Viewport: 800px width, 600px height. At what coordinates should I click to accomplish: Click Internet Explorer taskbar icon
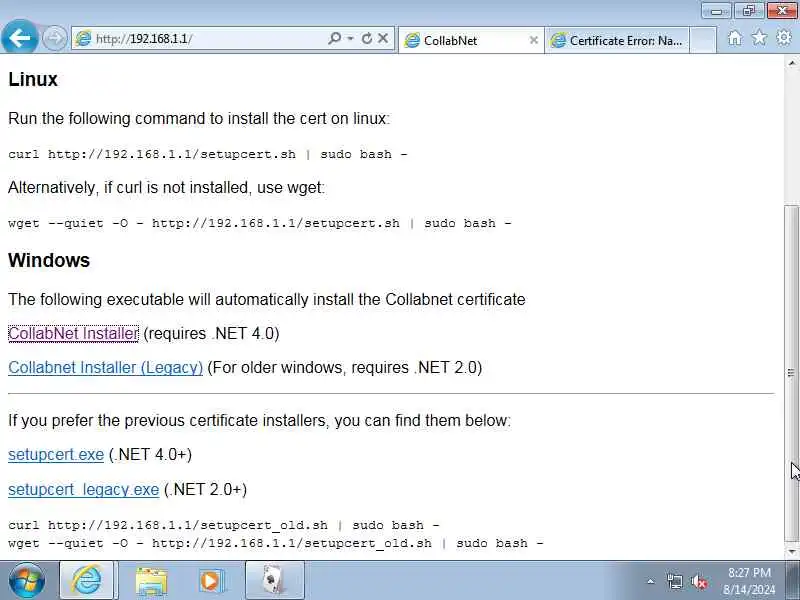pyautogui.click(x=87, y=581)
